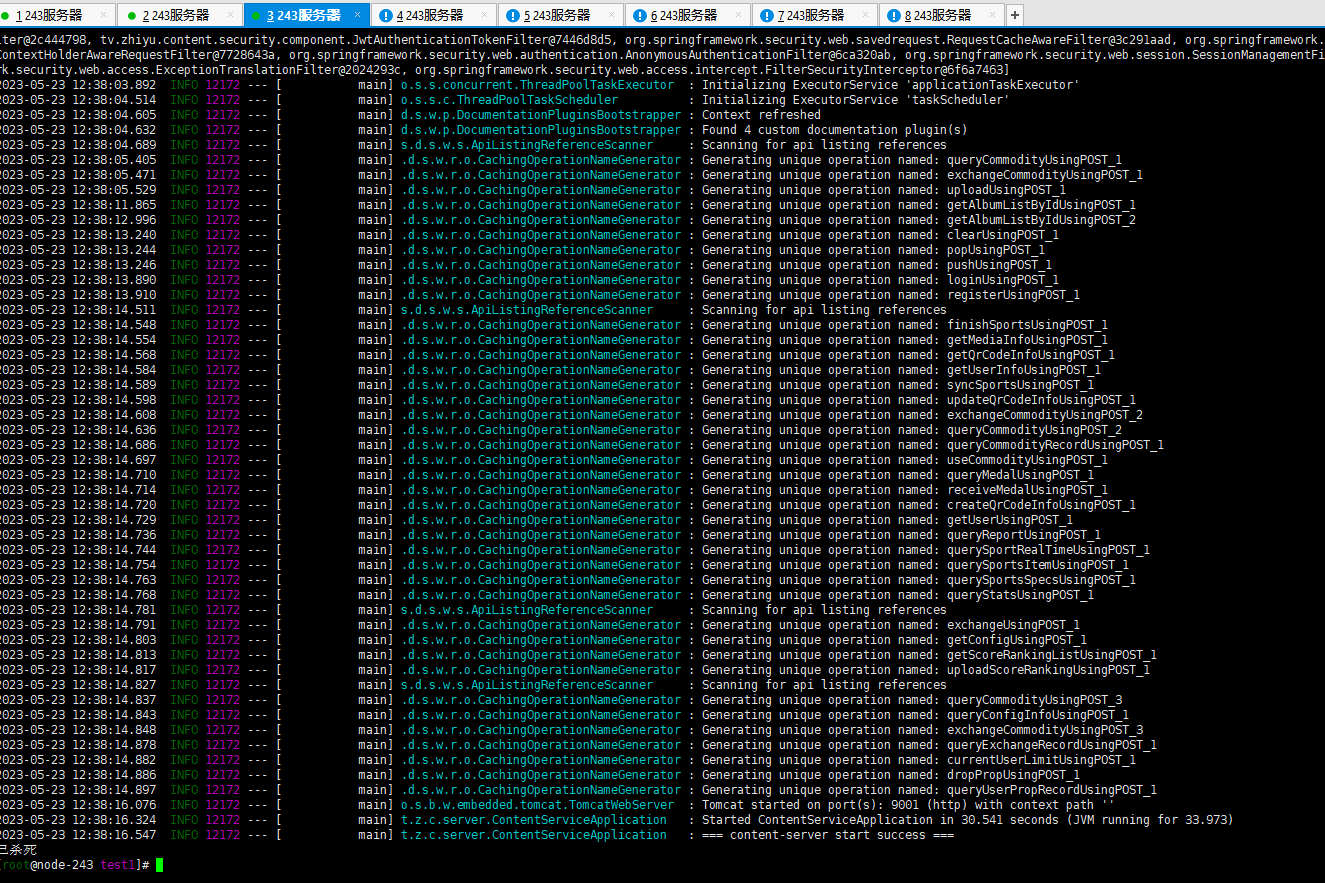Open a new session with the plus button

1015,15
